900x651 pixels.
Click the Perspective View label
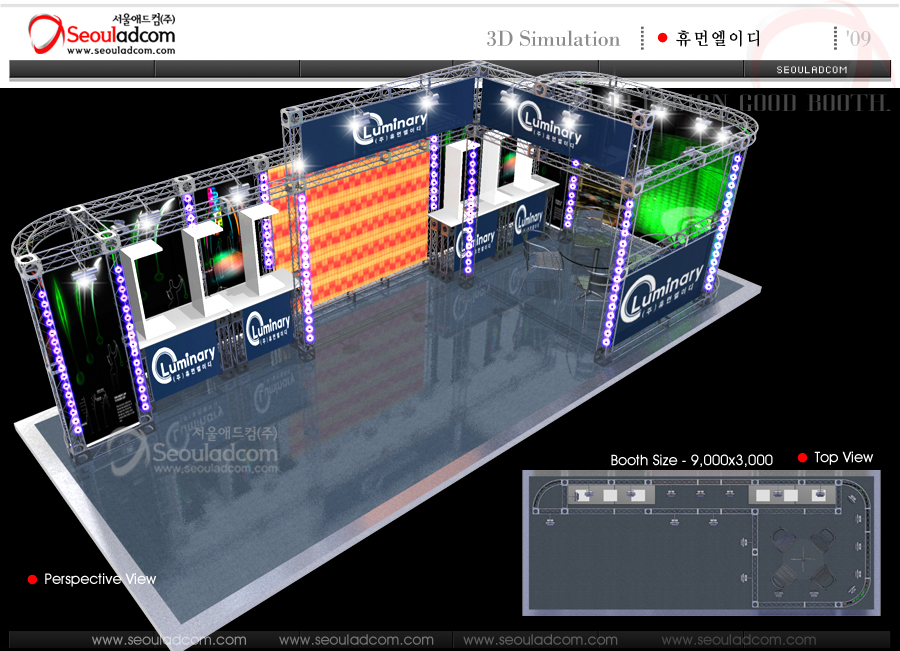point(100,579)
